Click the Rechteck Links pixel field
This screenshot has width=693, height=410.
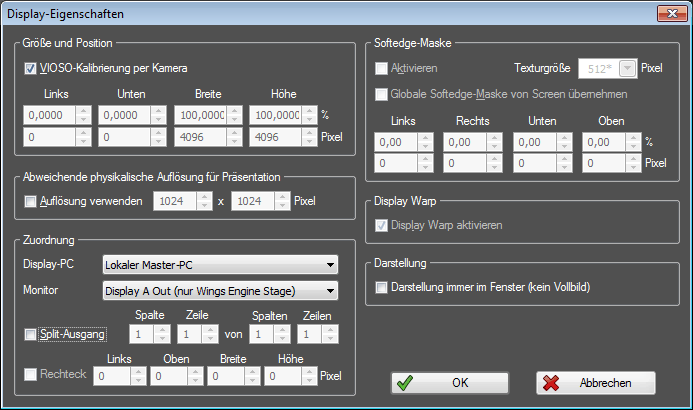click(112, 376)
